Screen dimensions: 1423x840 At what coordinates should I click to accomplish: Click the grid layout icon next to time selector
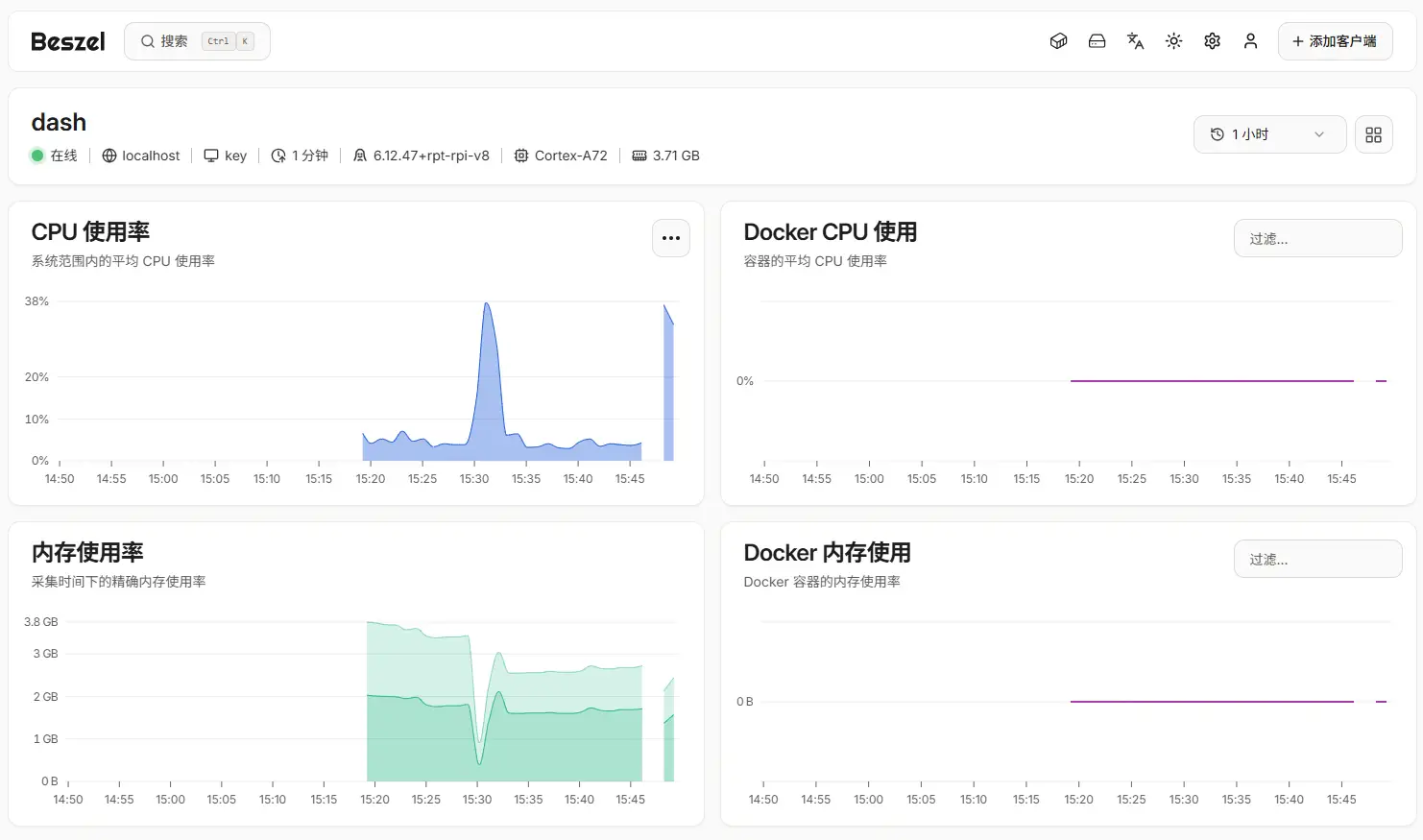[x=1374, y=134]
